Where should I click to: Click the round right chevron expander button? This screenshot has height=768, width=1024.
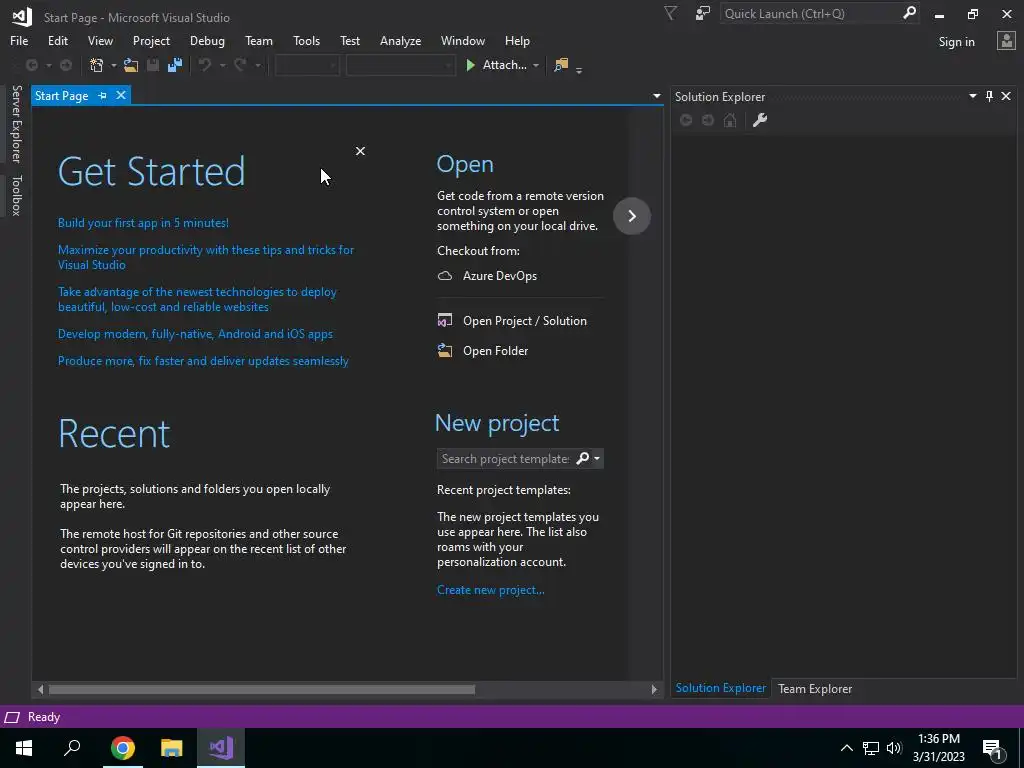click(x=632, y=216)
